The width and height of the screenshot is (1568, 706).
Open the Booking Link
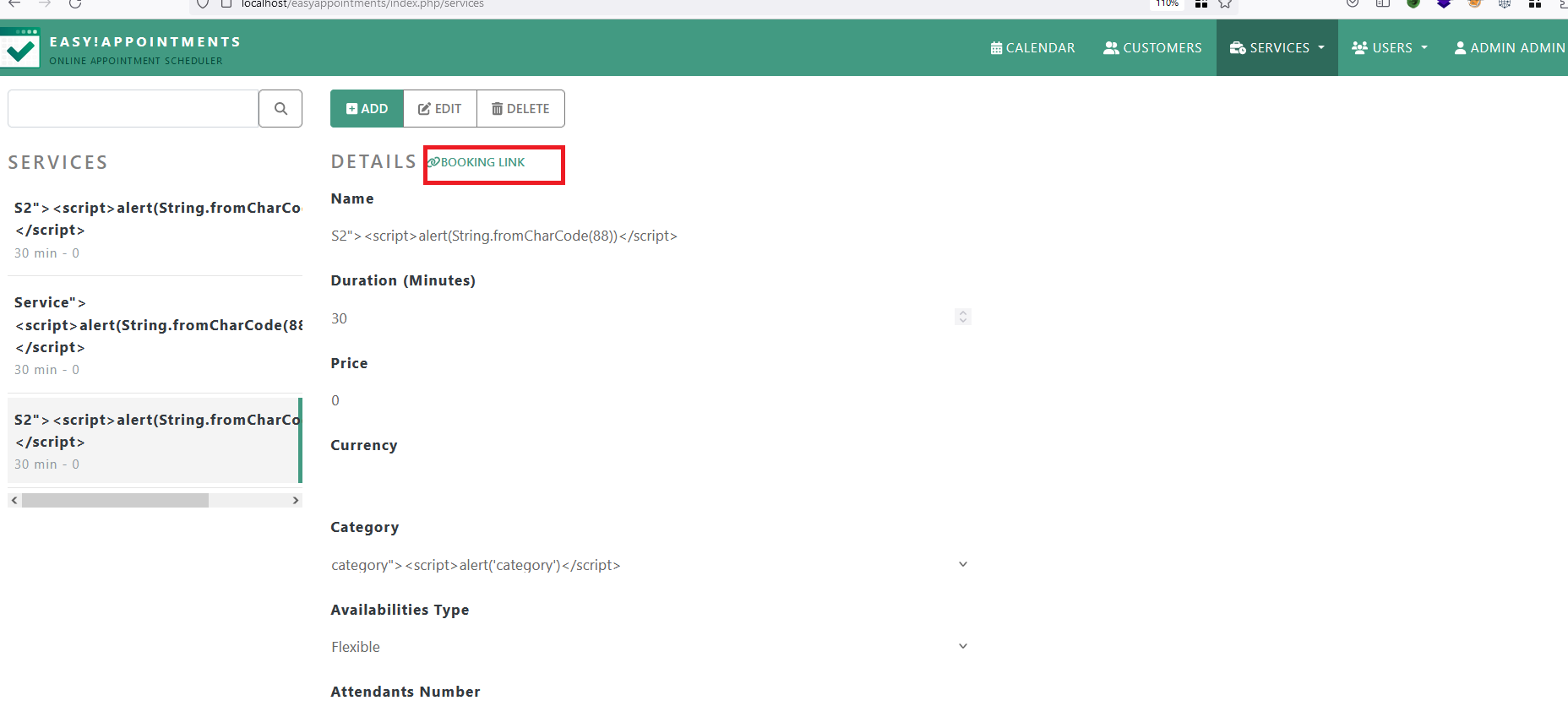[476, 162]
